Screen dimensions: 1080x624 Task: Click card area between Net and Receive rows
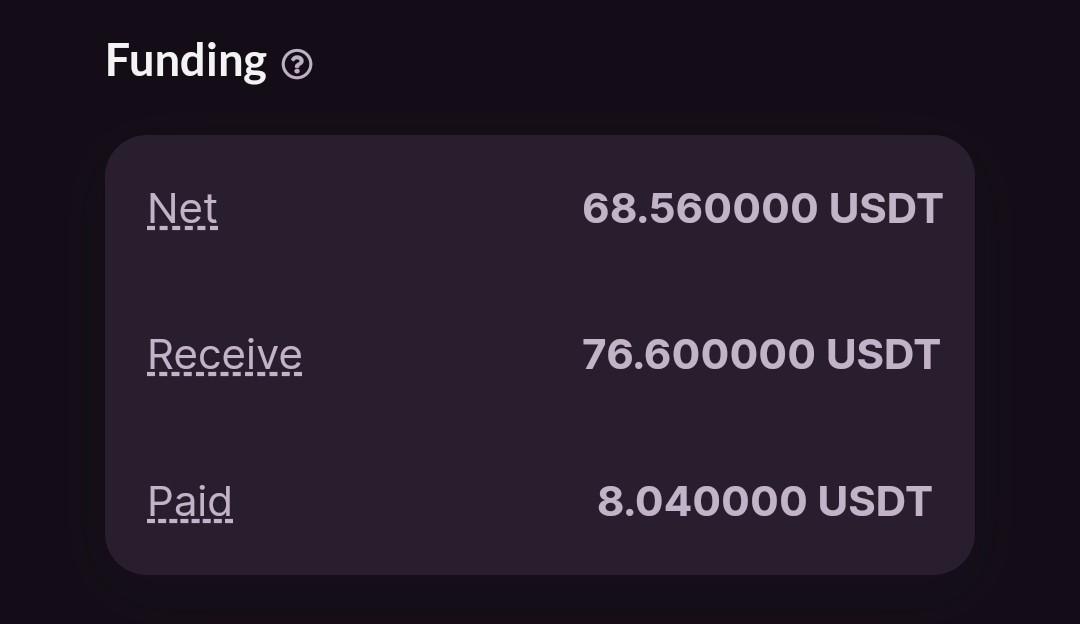pos(540,282)
